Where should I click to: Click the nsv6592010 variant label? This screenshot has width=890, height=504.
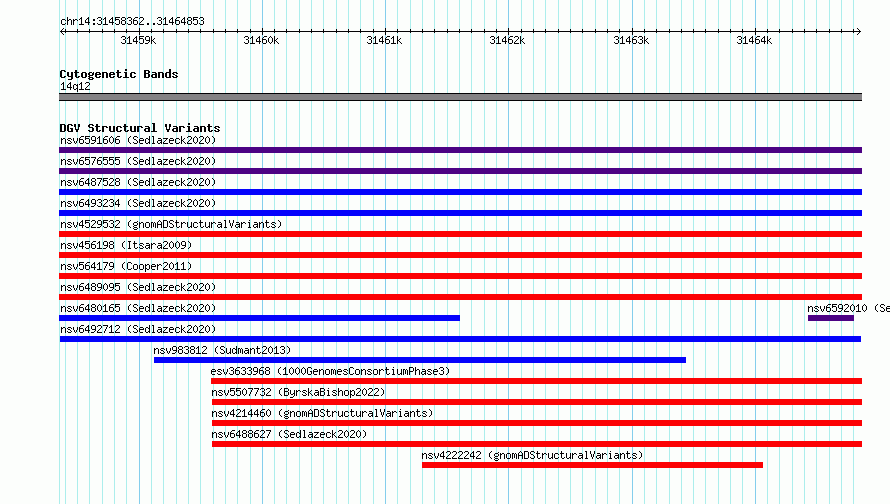pyautogui.click(x=848, y=308)
